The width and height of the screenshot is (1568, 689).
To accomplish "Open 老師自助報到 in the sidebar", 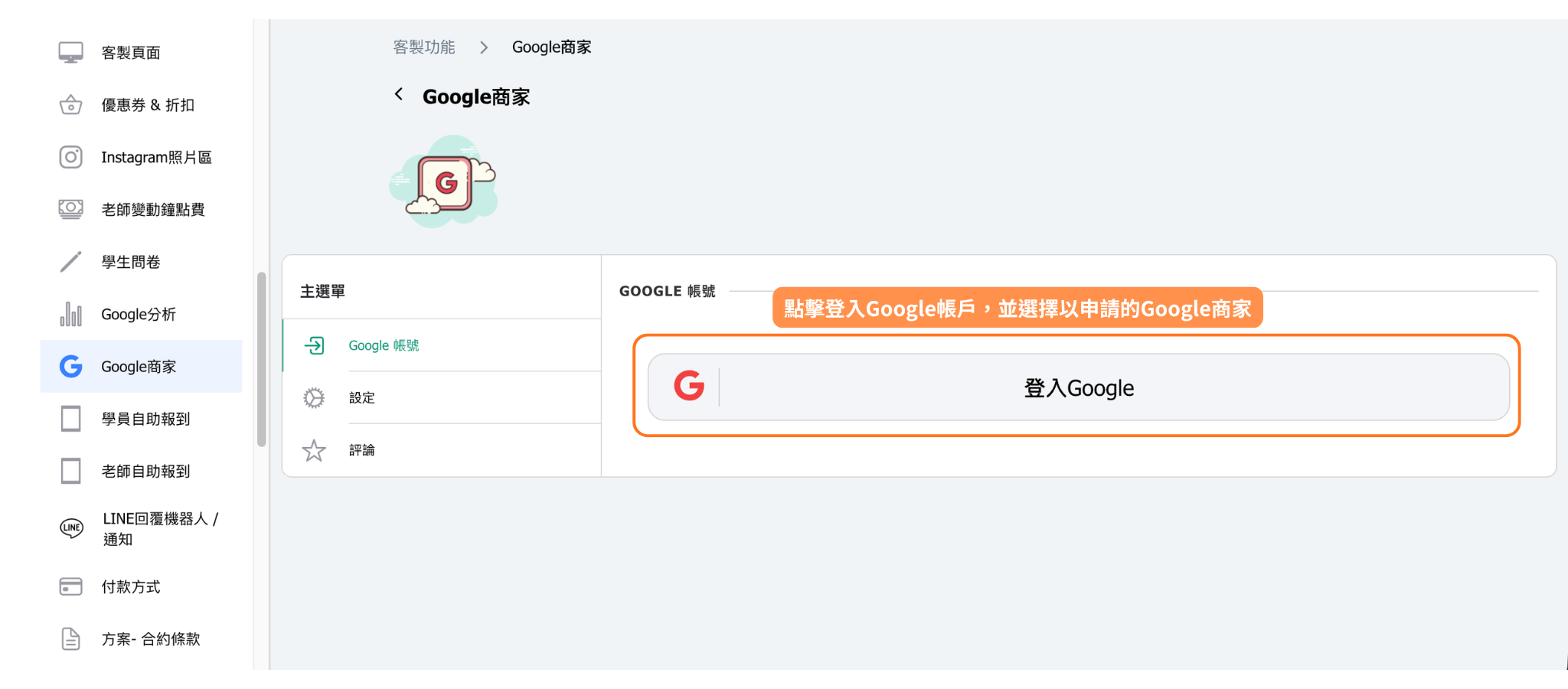I will [x=145, y=472].
